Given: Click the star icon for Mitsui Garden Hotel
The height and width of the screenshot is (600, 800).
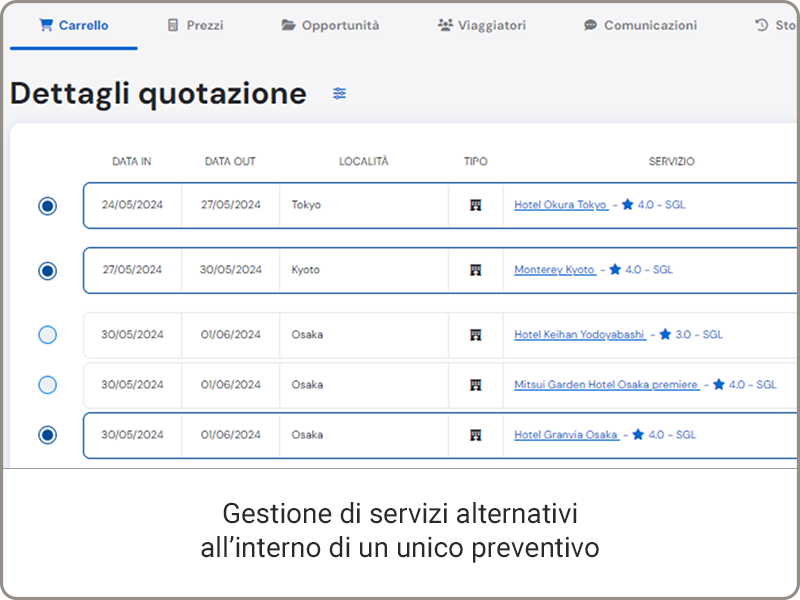Looking at the screenshot, I should [719, 384].
